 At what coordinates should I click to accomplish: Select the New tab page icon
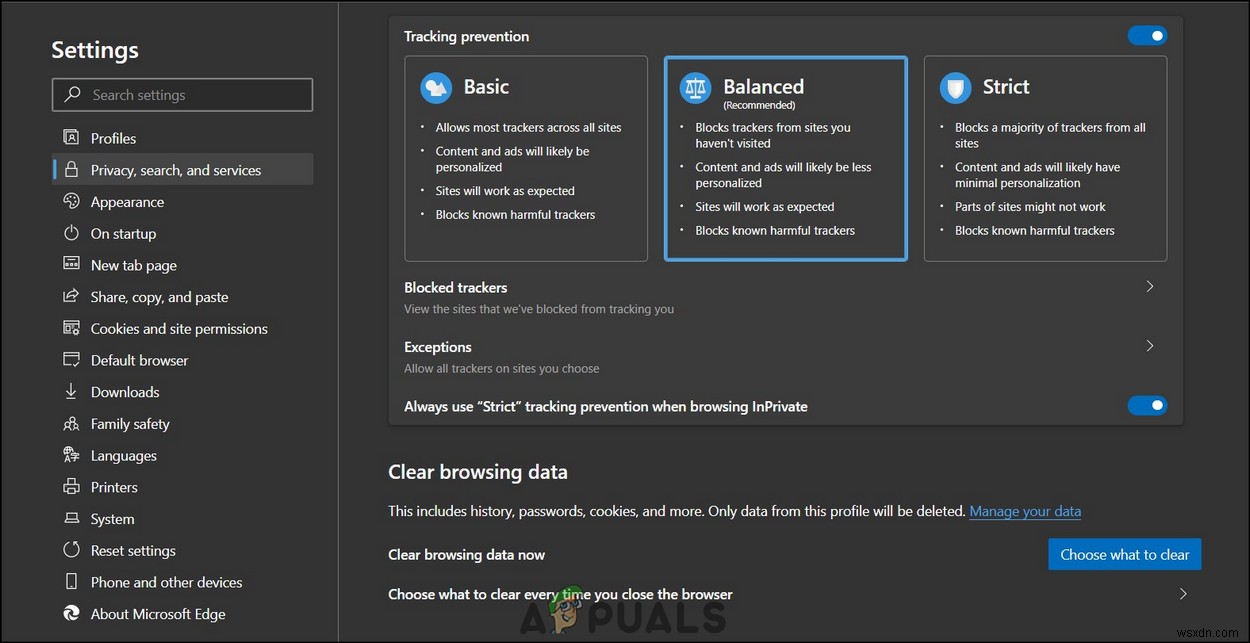pos(70,265)
